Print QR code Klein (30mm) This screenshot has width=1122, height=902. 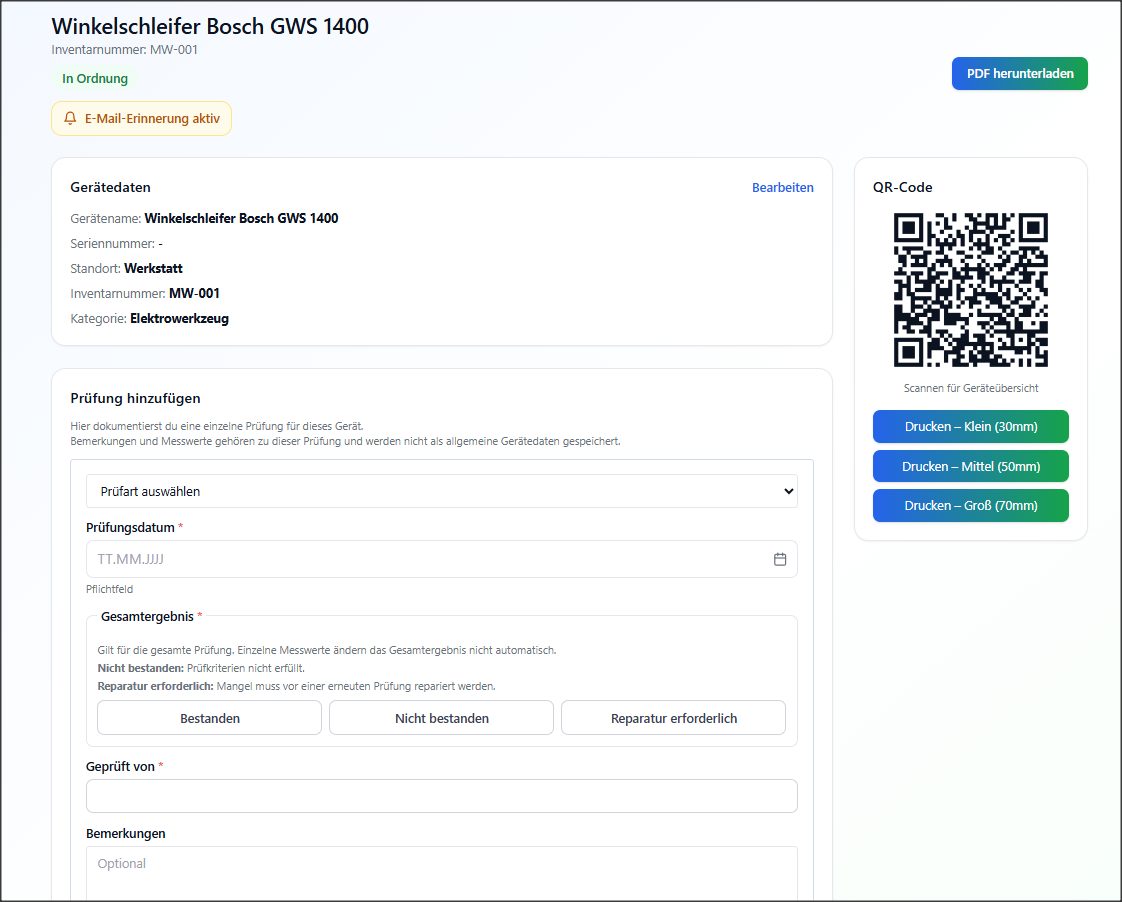[970, 426]
